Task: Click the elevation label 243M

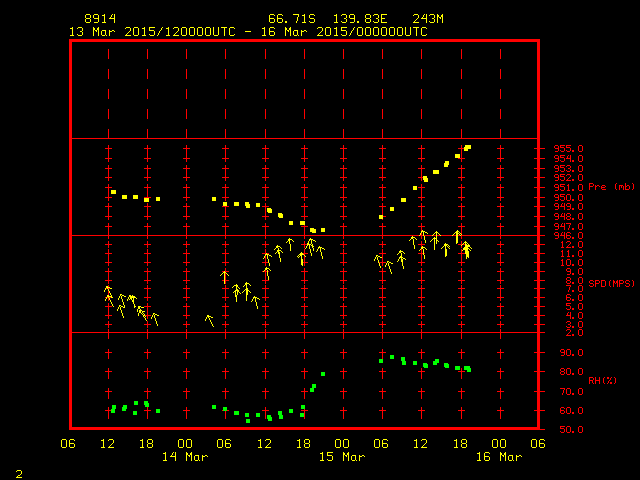Action: [428, 19]
